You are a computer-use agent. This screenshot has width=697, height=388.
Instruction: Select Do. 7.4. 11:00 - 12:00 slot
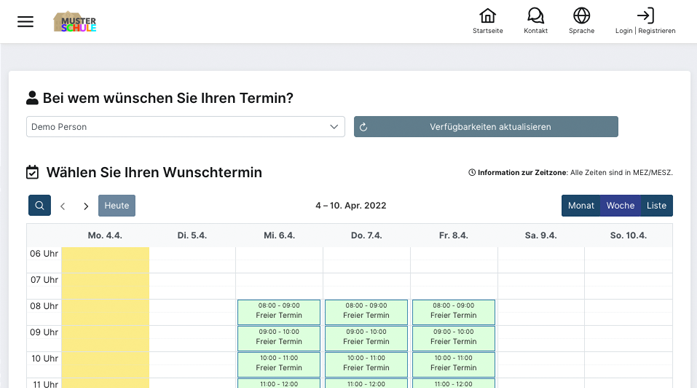tap(366, 383)
